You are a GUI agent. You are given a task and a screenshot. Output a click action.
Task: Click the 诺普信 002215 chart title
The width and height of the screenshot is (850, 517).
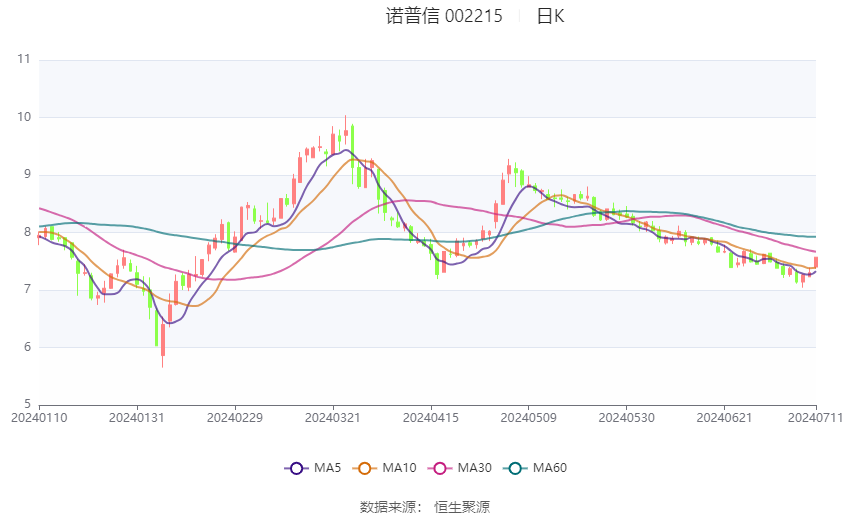pos(444,16)
